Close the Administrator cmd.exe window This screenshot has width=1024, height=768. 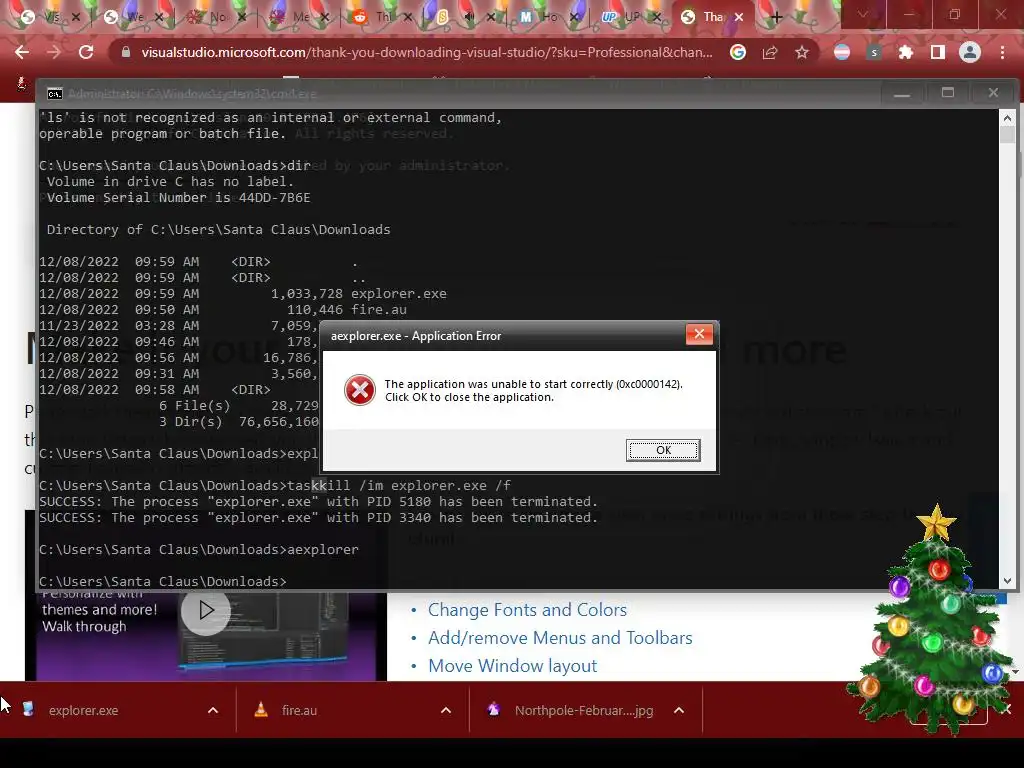click(x=993, y=93)
